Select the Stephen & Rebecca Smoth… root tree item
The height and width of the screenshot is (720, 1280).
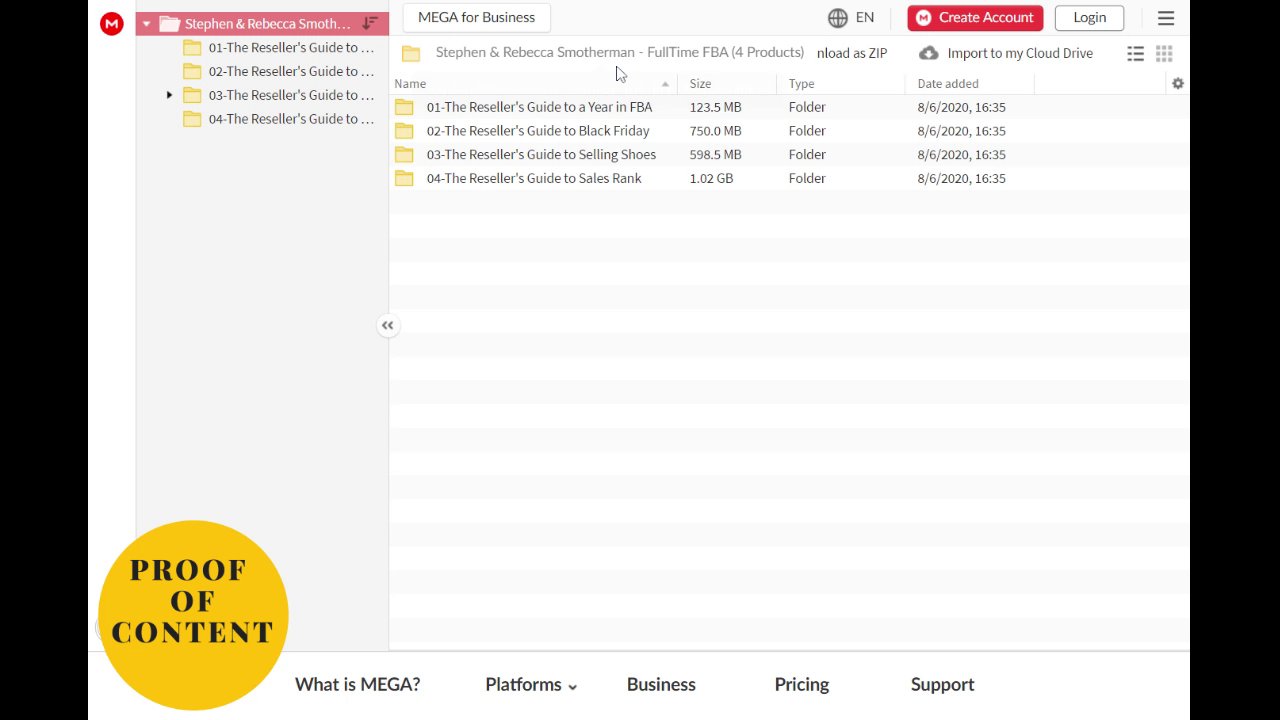click(267, 24)
